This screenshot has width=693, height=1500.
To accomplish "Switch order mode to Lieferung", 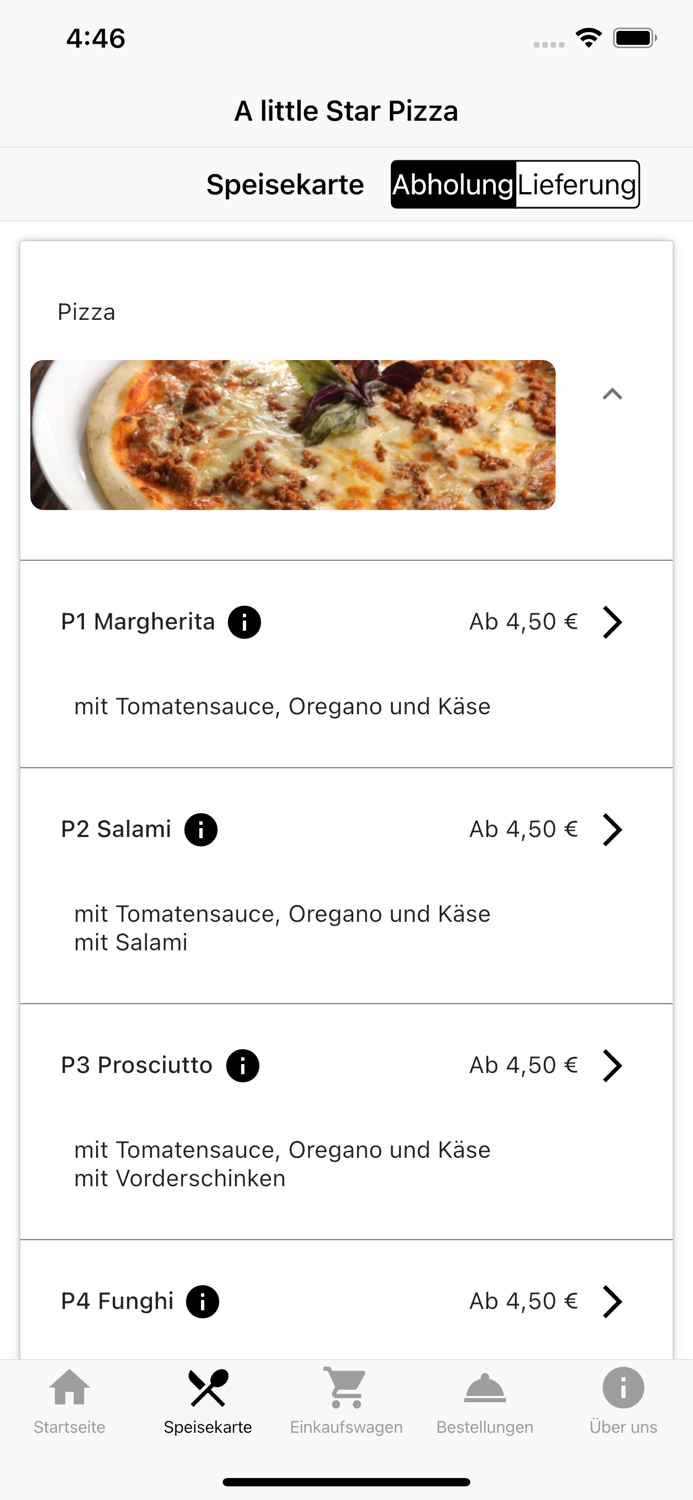I will pyautogui.click(x=578, y=184).
